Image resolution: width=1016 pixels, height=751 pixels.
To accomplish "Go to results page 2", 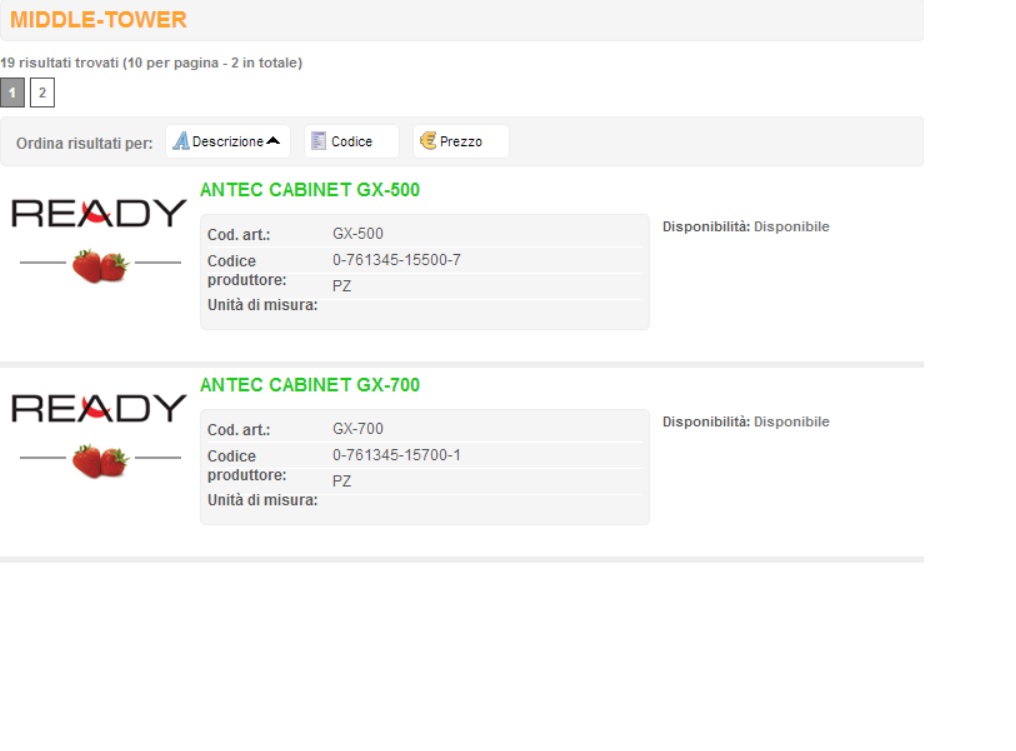I will pyautogui.click(x=42, y=93).
